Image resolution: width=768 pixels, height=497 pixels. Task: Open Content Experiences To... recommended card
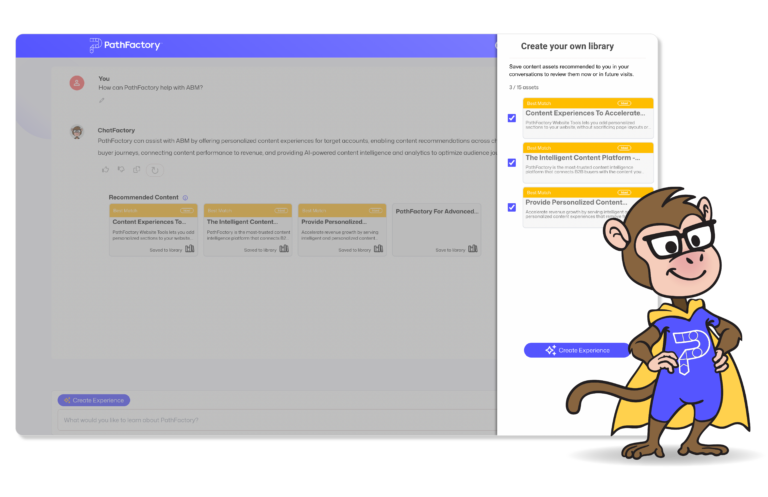pos(153,230)
